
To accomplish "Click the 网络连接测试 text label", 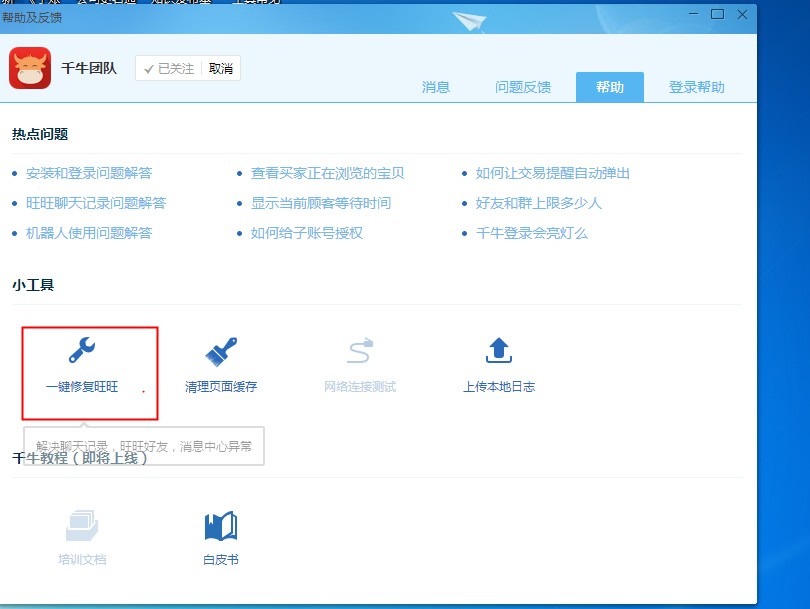I will pyautogui.click(x=360, y=386).
